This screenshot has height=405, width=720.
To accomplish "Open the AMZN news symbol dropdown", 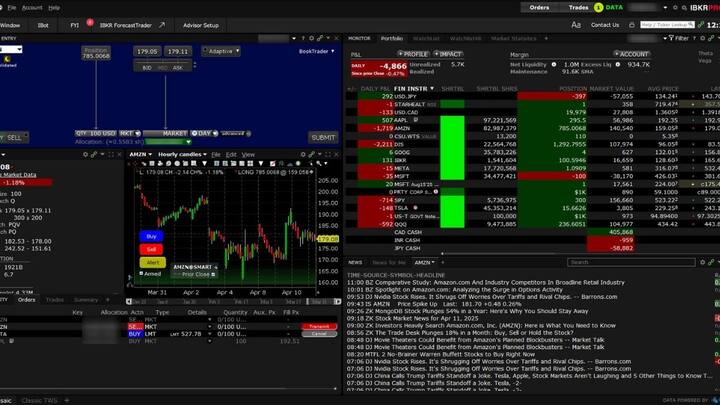I will [424, 263].
